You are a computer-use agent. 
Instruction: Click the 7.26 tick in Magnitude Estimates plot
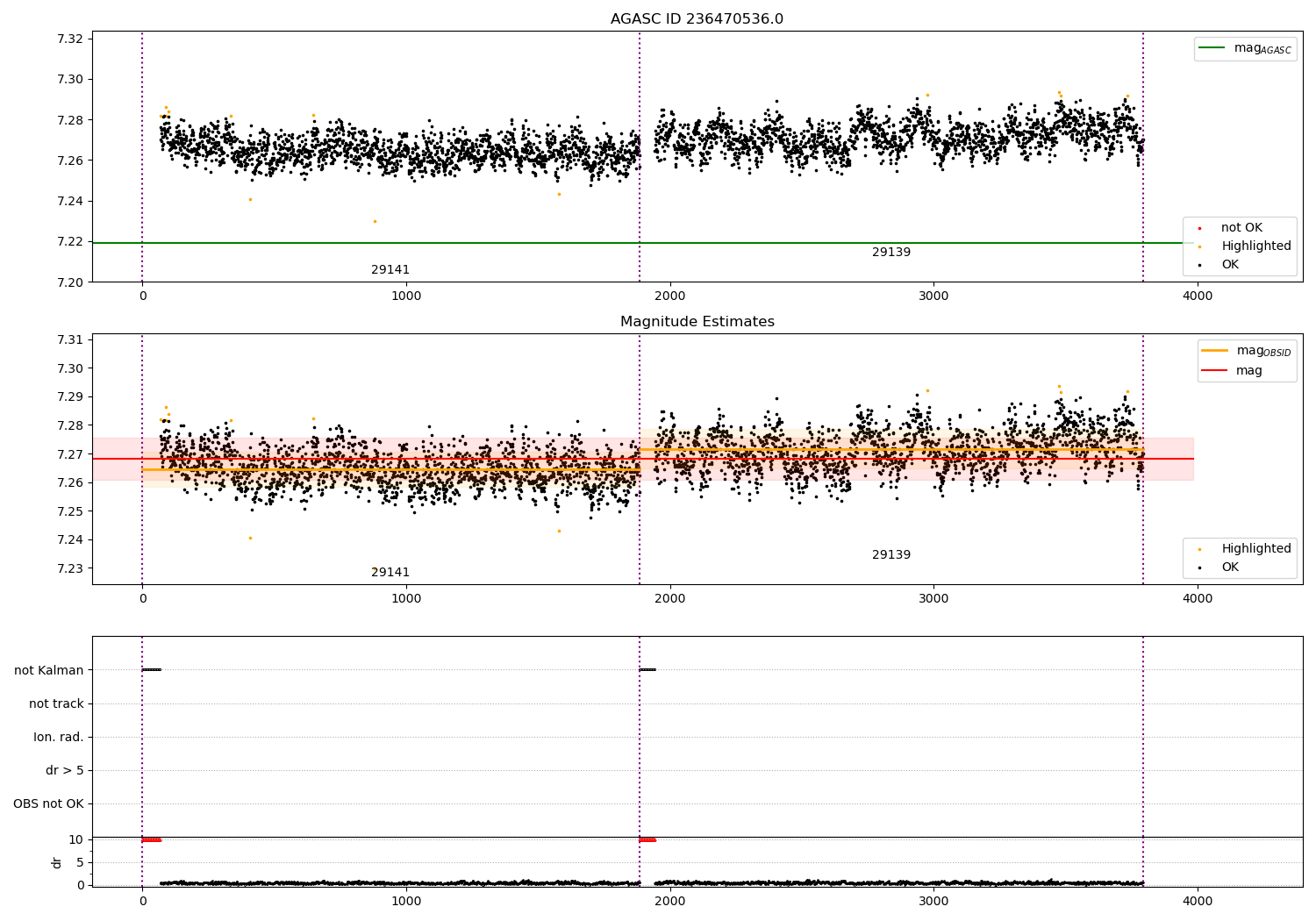coord(69,483)
